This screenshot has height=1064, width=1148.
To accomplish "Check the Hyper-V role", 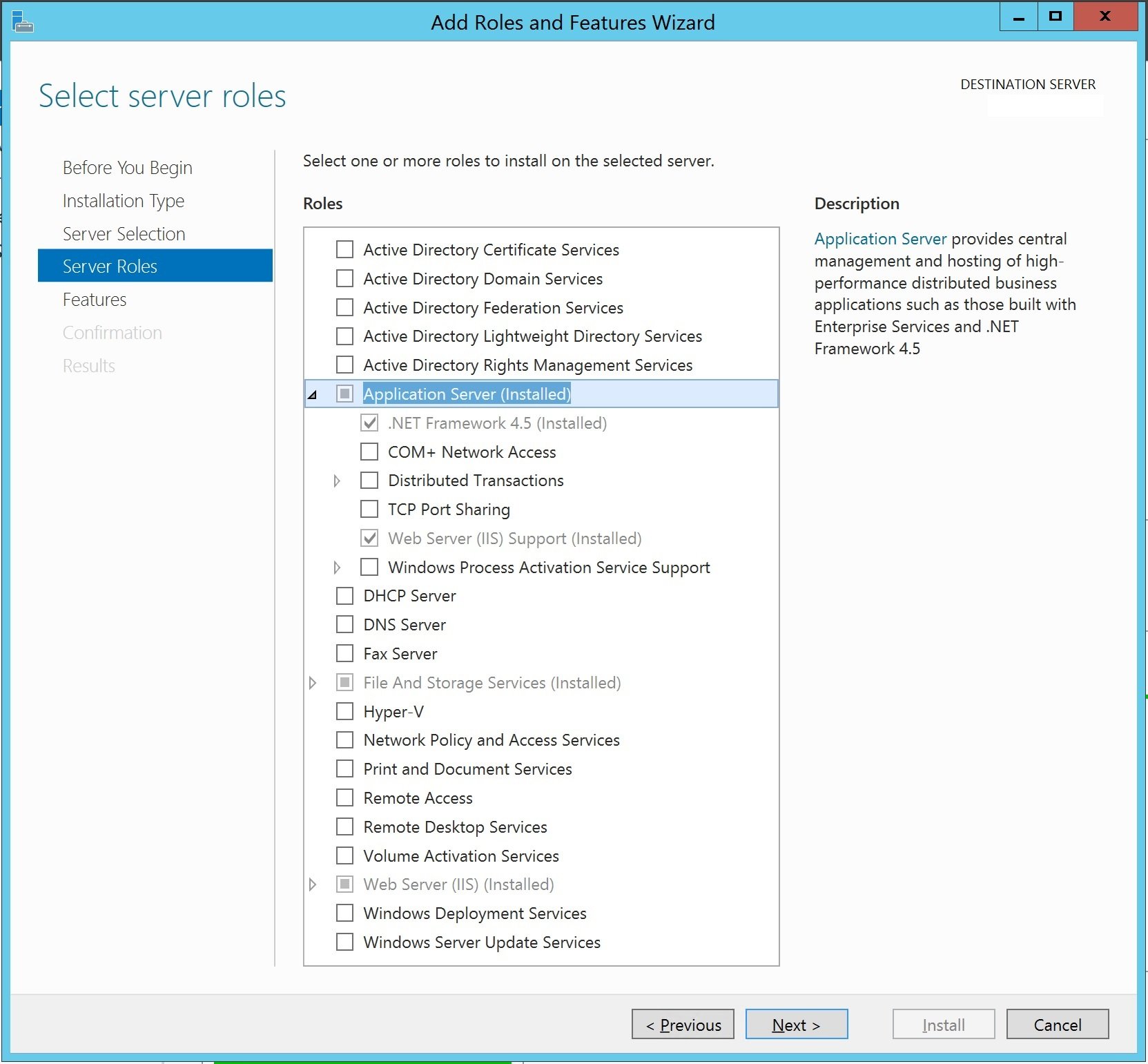I will click(x=344, y=711).
